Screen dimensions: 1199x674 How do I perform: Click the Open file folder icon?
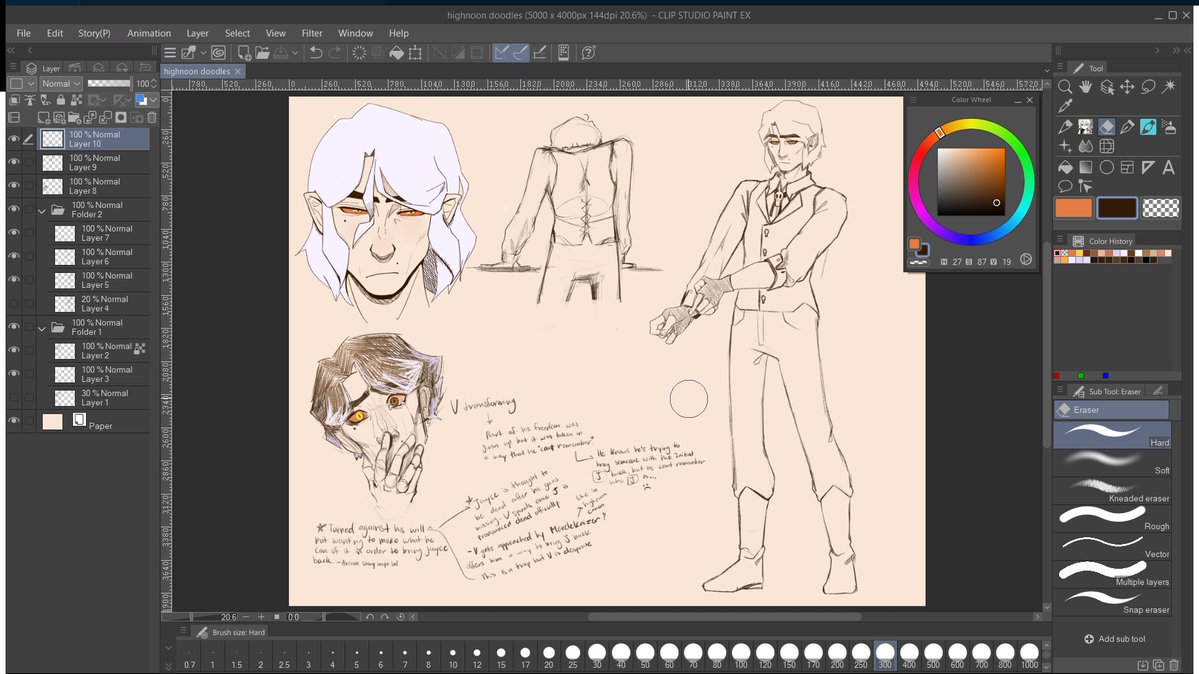262,53
